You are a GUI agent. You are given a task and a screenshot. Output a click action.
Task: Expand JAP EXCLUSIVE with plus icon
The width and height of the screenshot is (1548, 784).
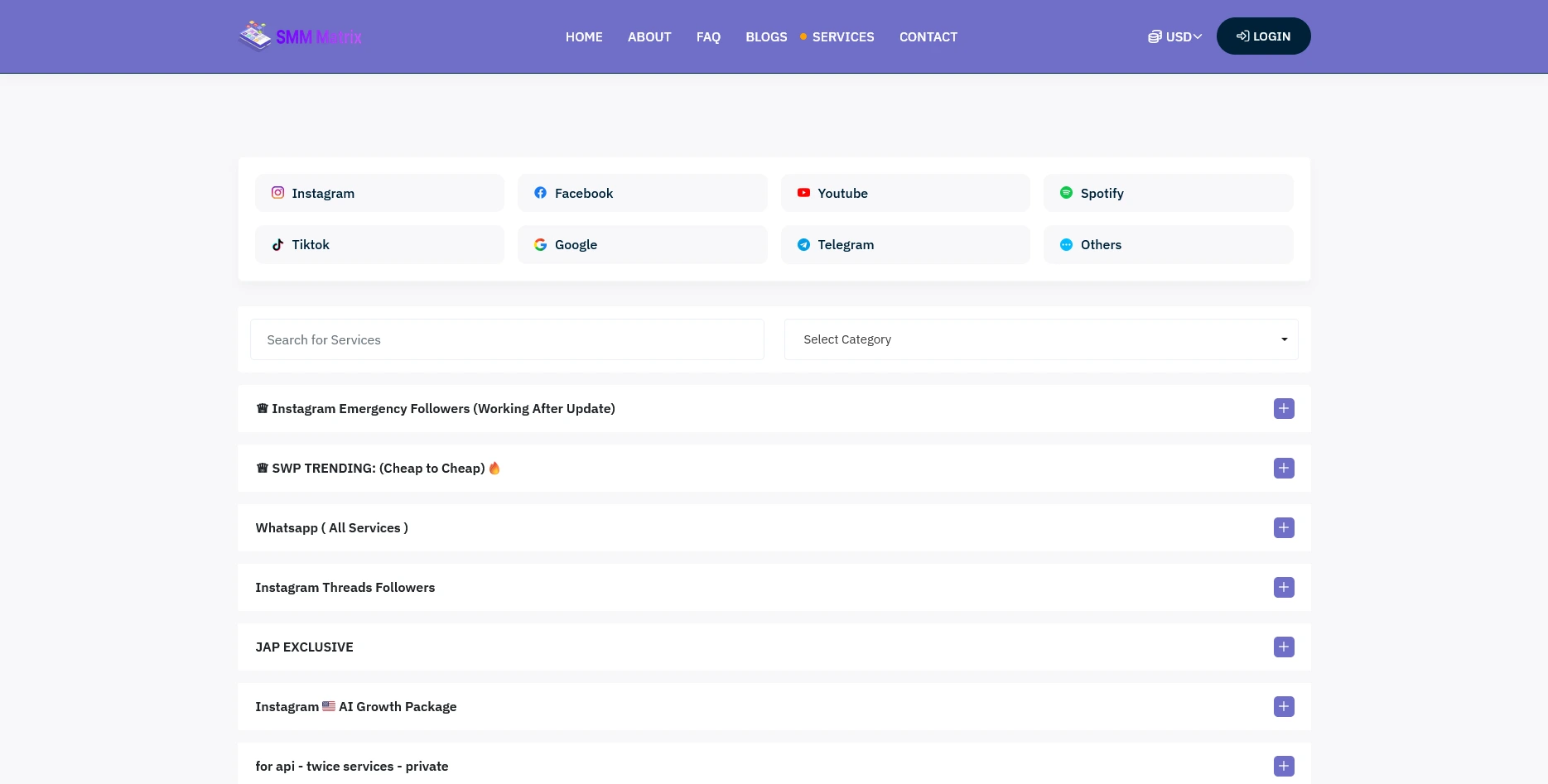[x=1284, y=647]
